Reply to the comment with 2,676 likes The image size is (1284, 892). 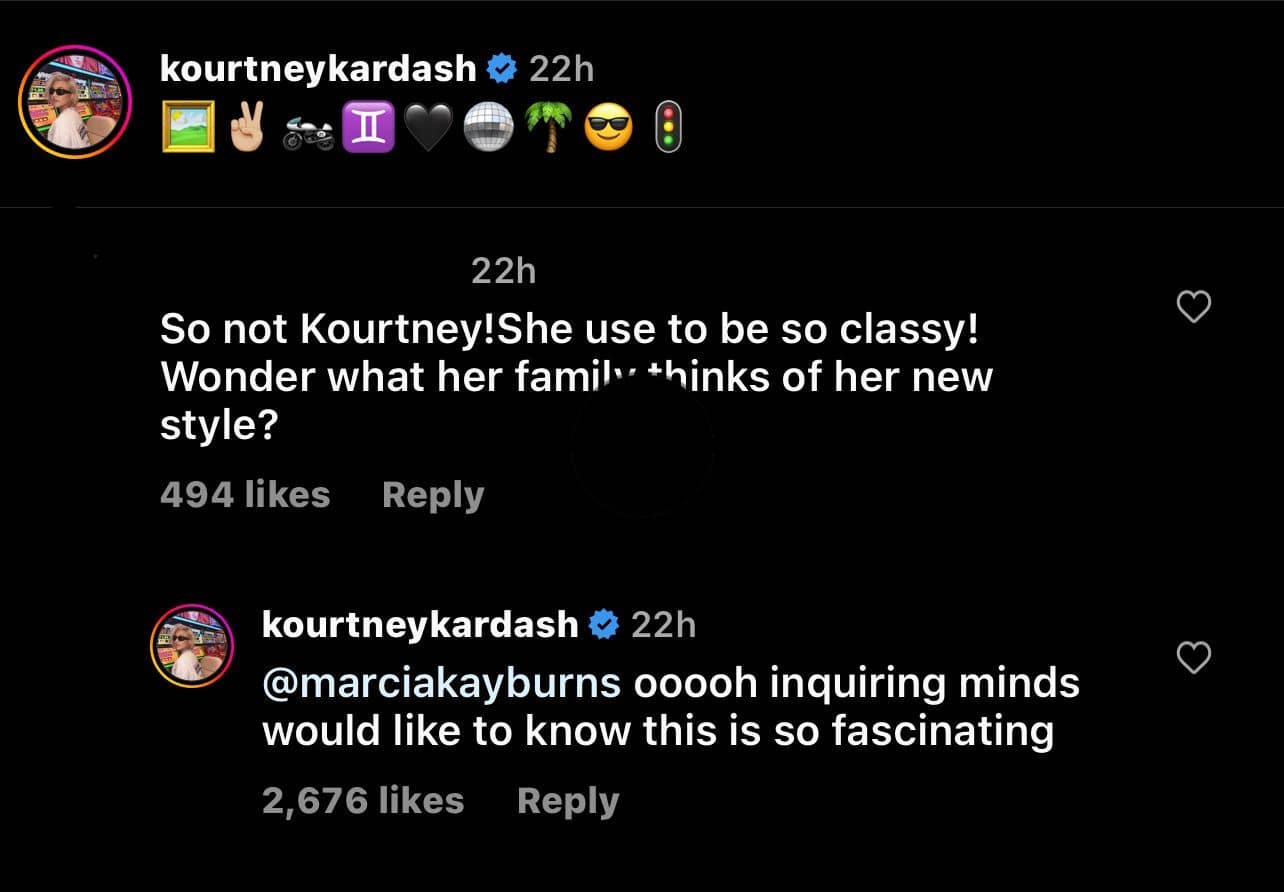click(568, 801)
